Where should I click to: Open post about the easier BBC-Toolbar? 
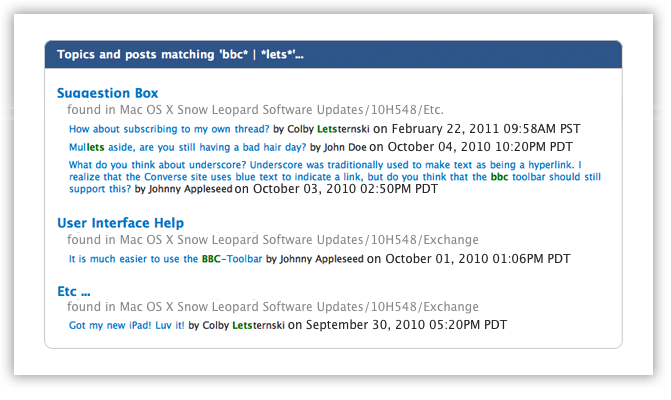pyautogui.click(x=165, y=259)
